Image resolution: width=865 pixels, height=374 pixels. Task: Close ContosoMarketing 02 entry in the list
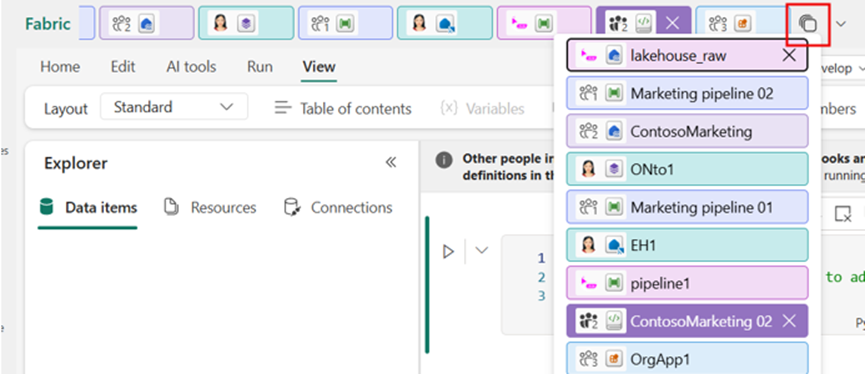coord(790,321)
